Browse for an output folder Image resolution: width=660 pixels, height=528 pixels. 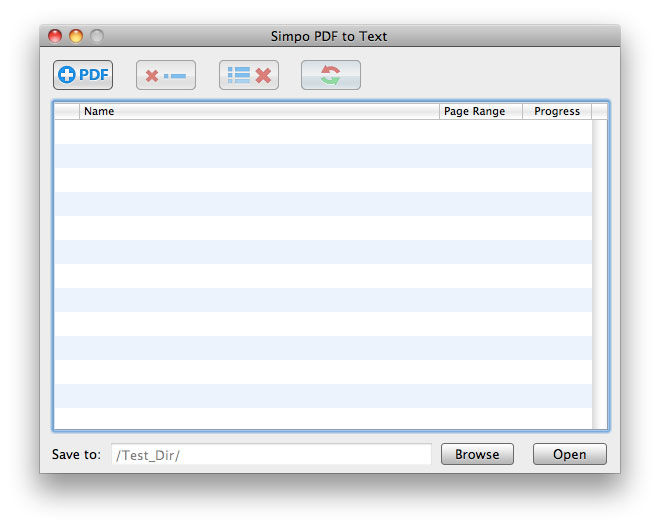(477, 454)
